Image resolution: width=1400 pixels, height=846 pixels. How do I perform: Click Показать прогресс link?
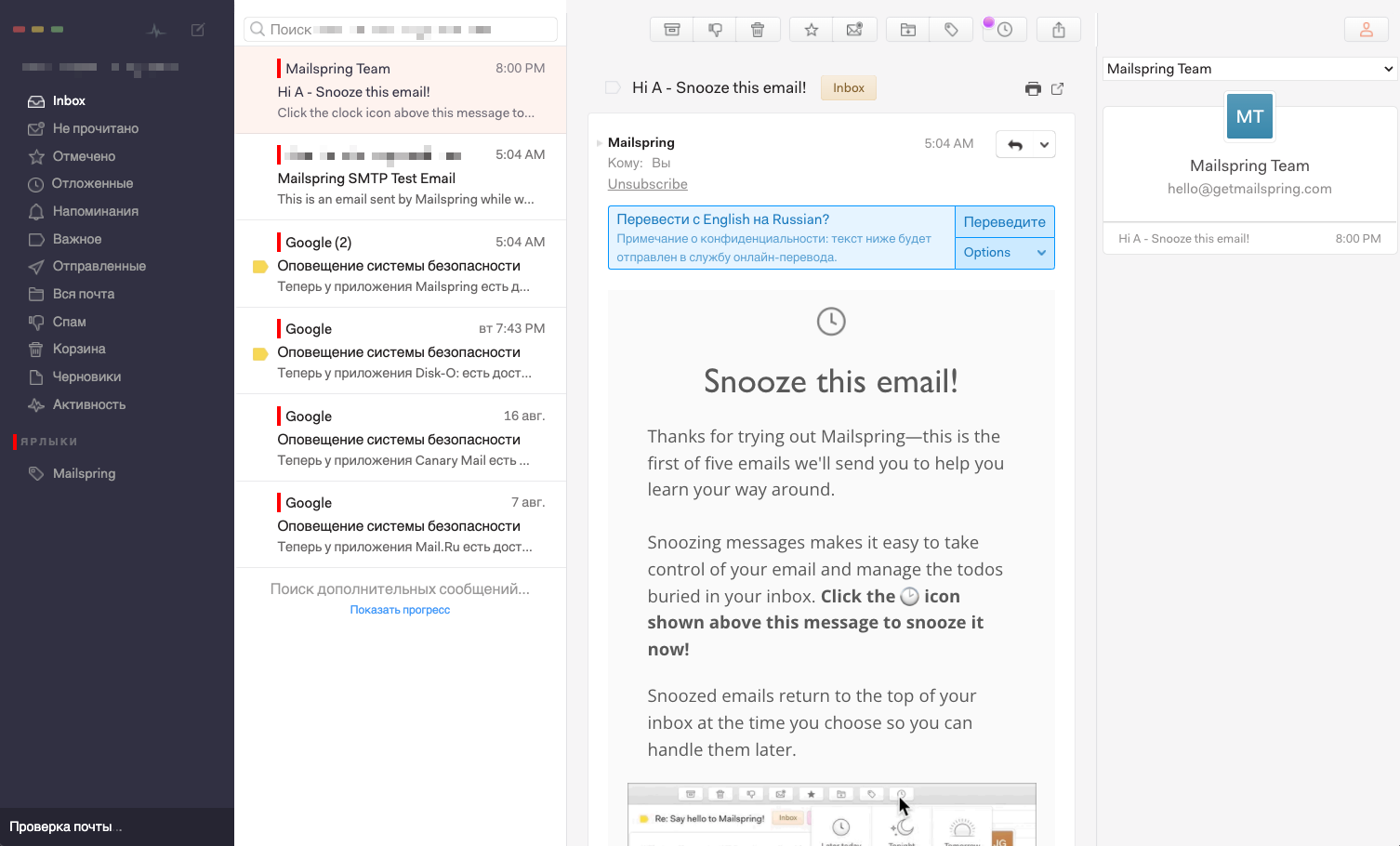[400, 610]
